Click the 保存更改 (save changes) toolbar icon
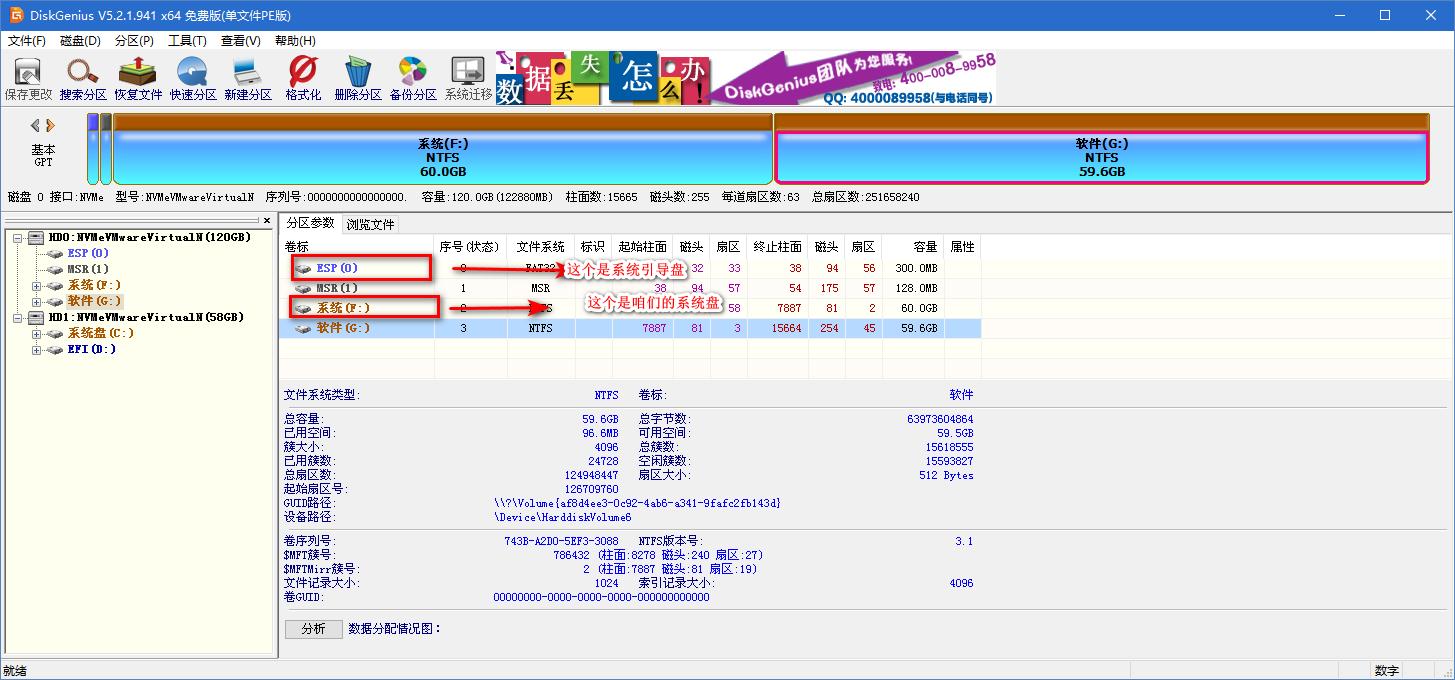Image resolution: width=1455 pixels, height=680 pixels. 28,77
